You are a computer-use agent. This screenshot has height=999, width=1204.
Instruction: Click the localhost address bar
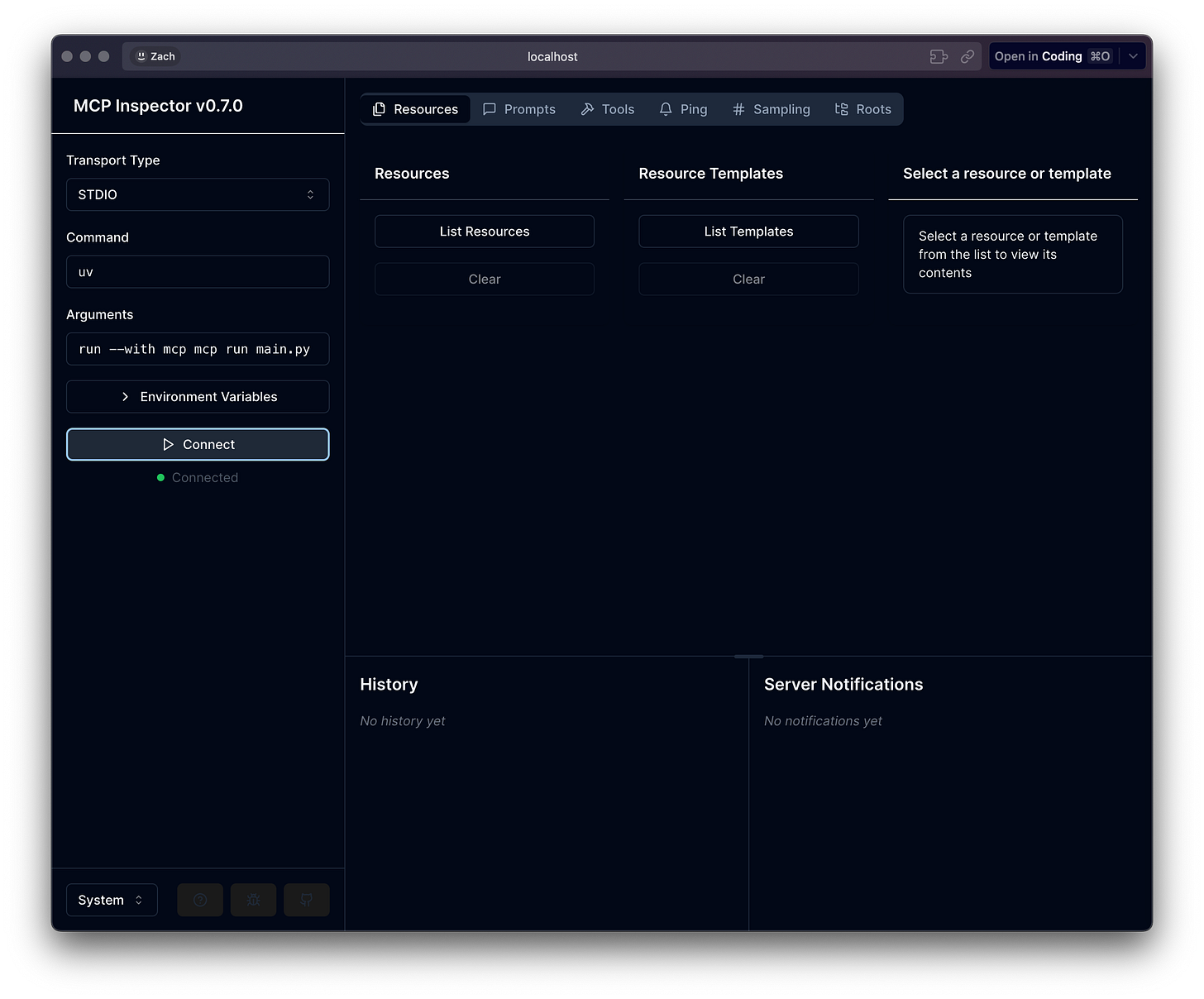(552, 56)
